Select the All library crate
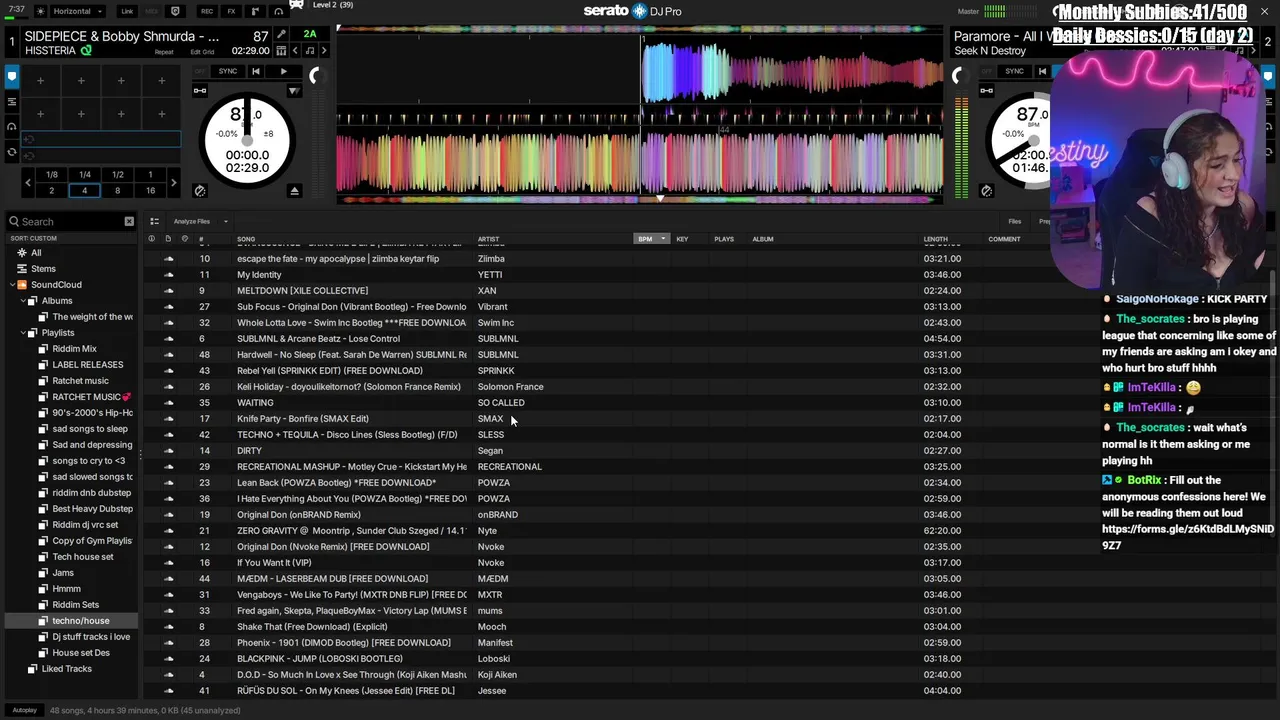 point(36,253)
